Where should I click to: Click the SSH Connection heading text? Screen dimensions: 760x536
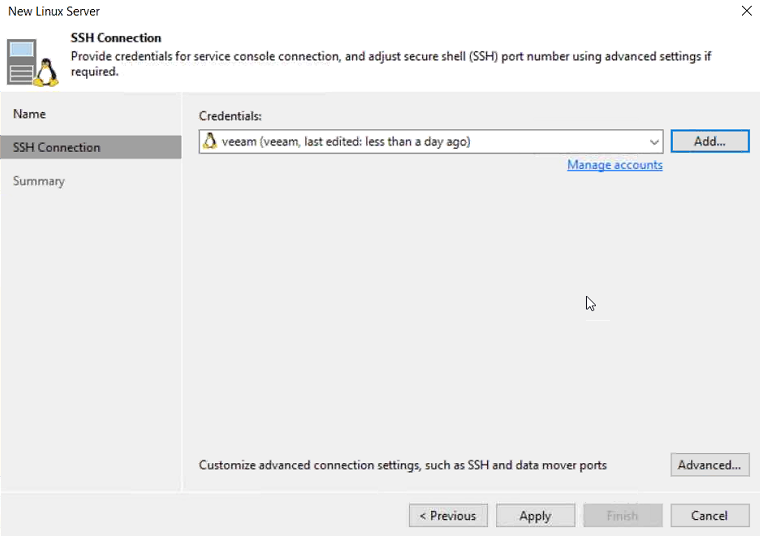point(116,38)
